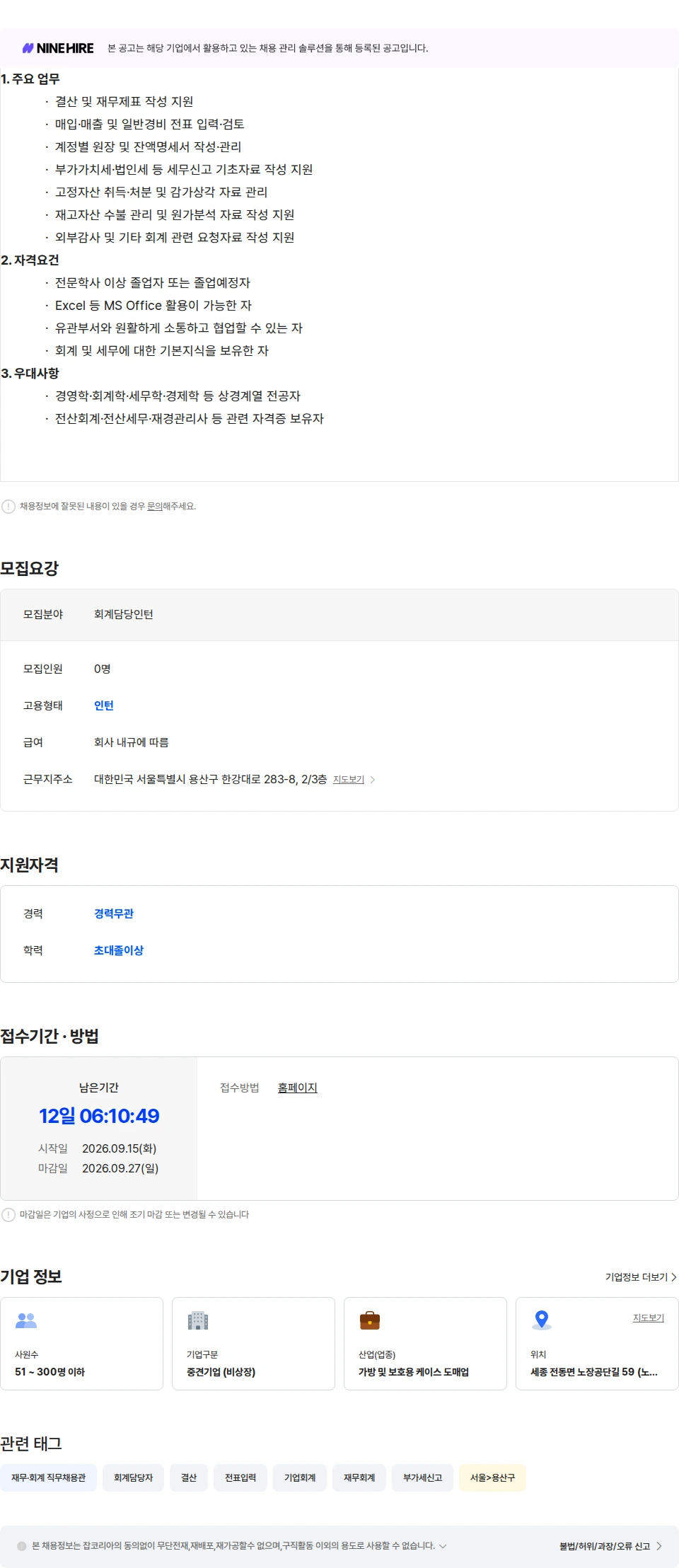This screenshot has width=679, height=1568.
Task: Click the NINEHIRE logo
Action: coord(58,48)
